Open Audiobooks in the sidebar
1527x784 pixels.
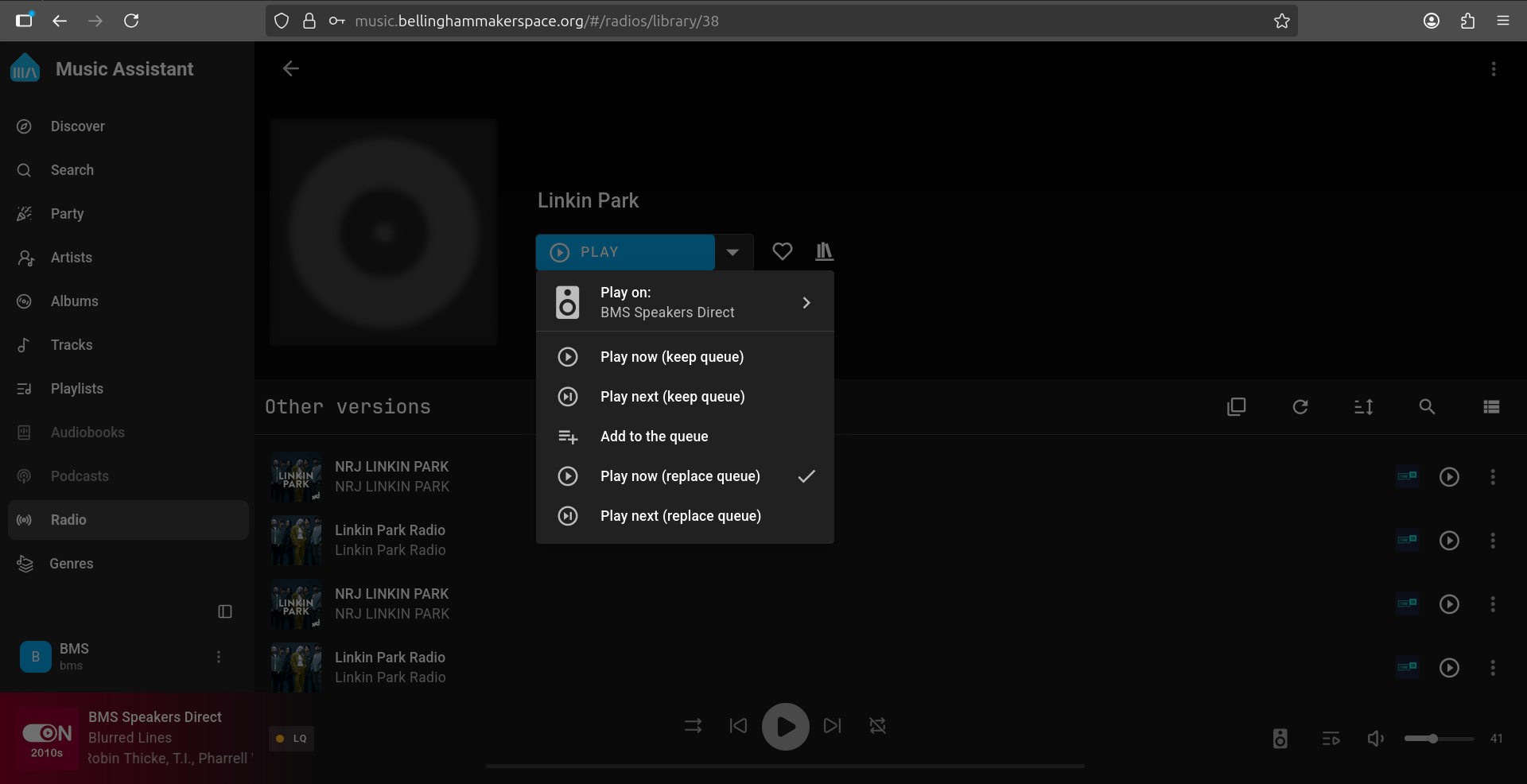point(128,433)
